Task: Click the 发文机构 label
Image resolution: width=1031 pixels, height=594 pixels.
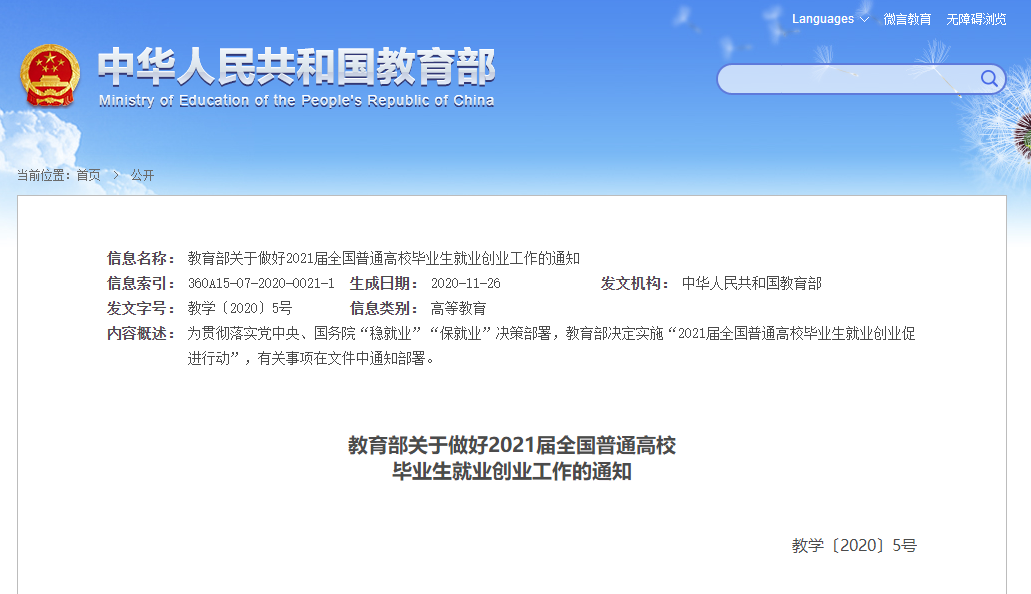Action: tap(635, 284)
